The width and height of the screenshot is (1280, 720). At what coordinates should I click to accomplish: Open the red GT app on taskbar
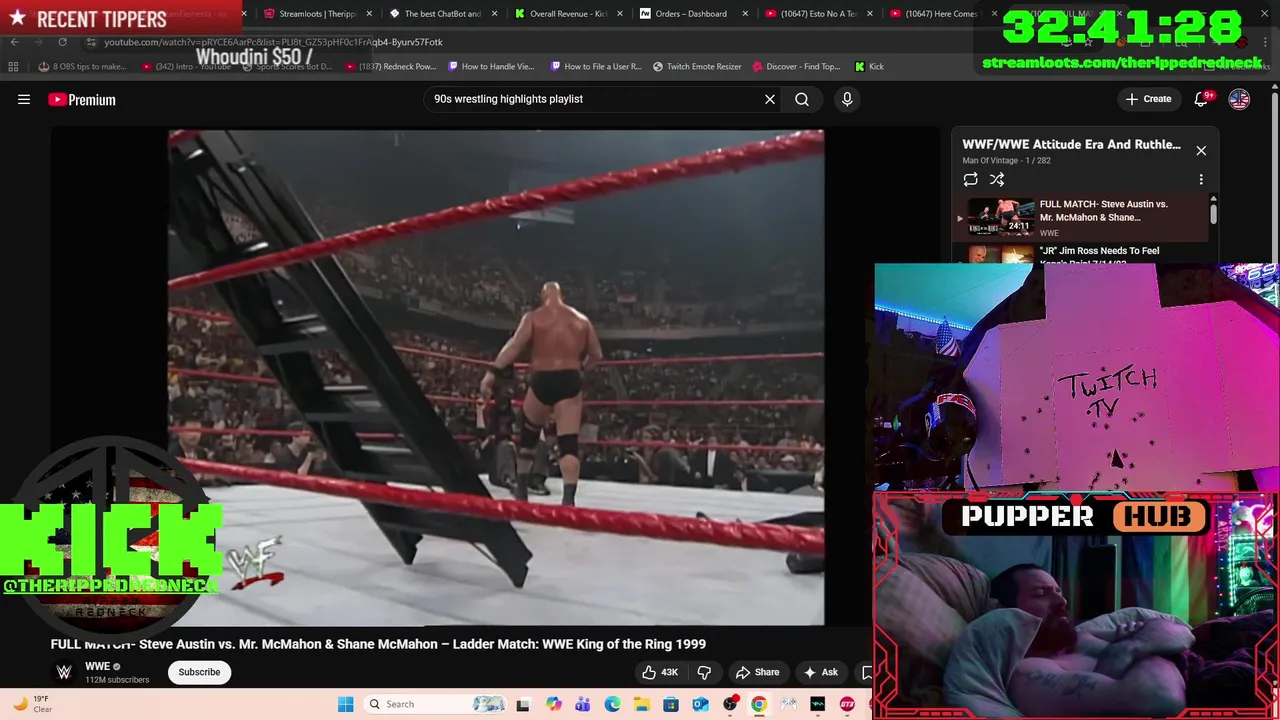848,704
